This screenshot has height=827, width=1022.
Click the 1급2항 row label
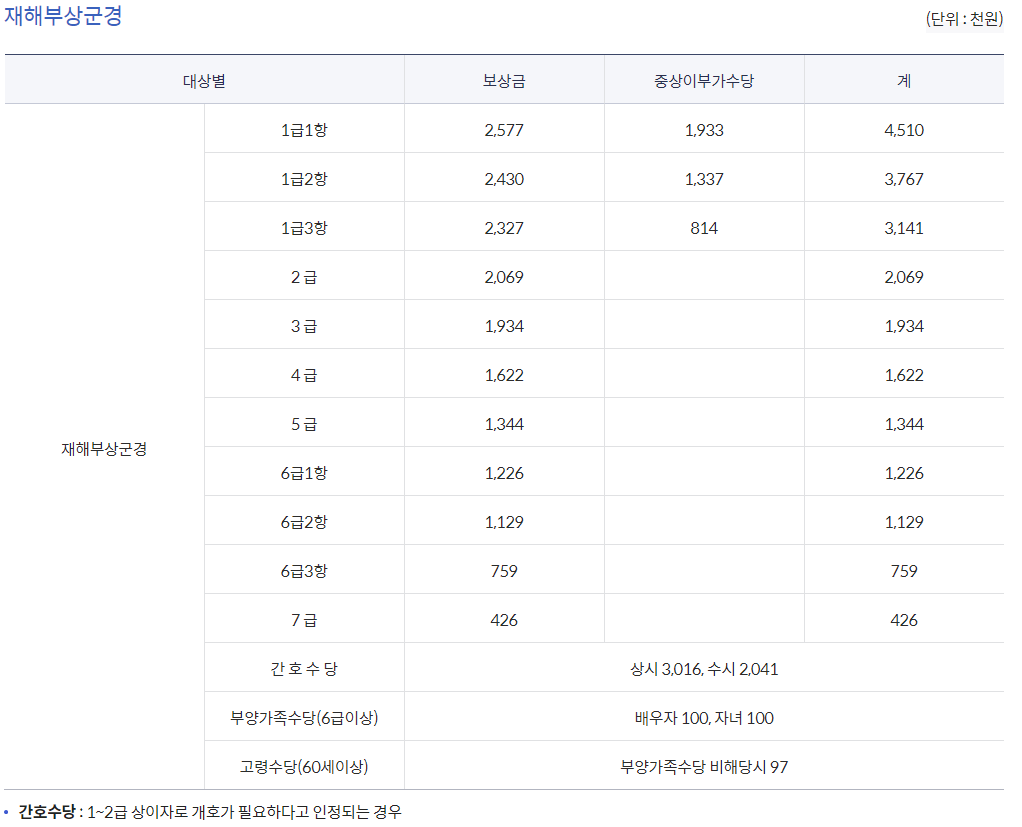[303, 178]
